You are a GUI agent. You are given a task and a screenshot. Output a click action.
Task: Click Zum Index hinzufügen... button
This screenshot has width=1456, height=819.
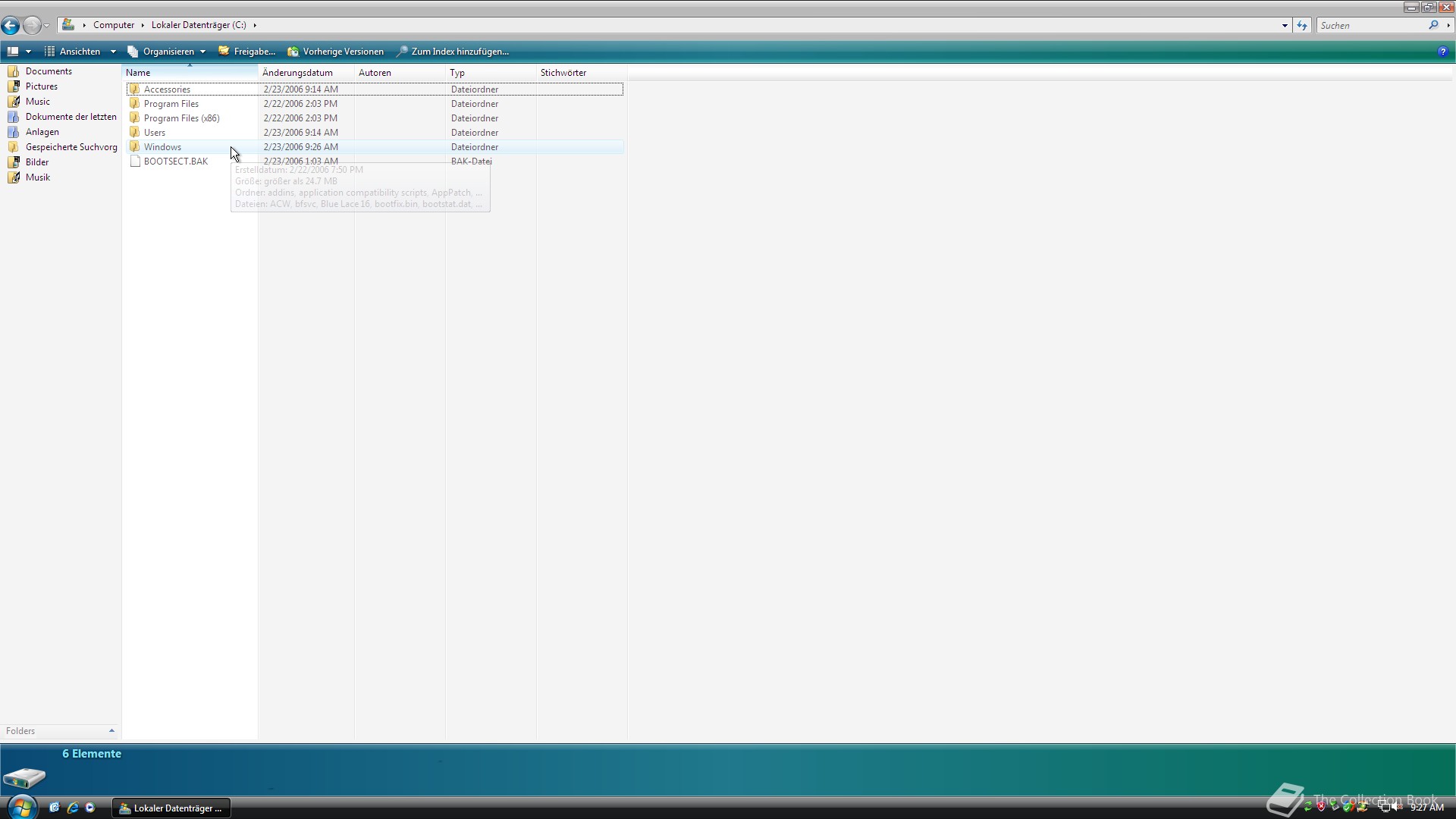452,52
